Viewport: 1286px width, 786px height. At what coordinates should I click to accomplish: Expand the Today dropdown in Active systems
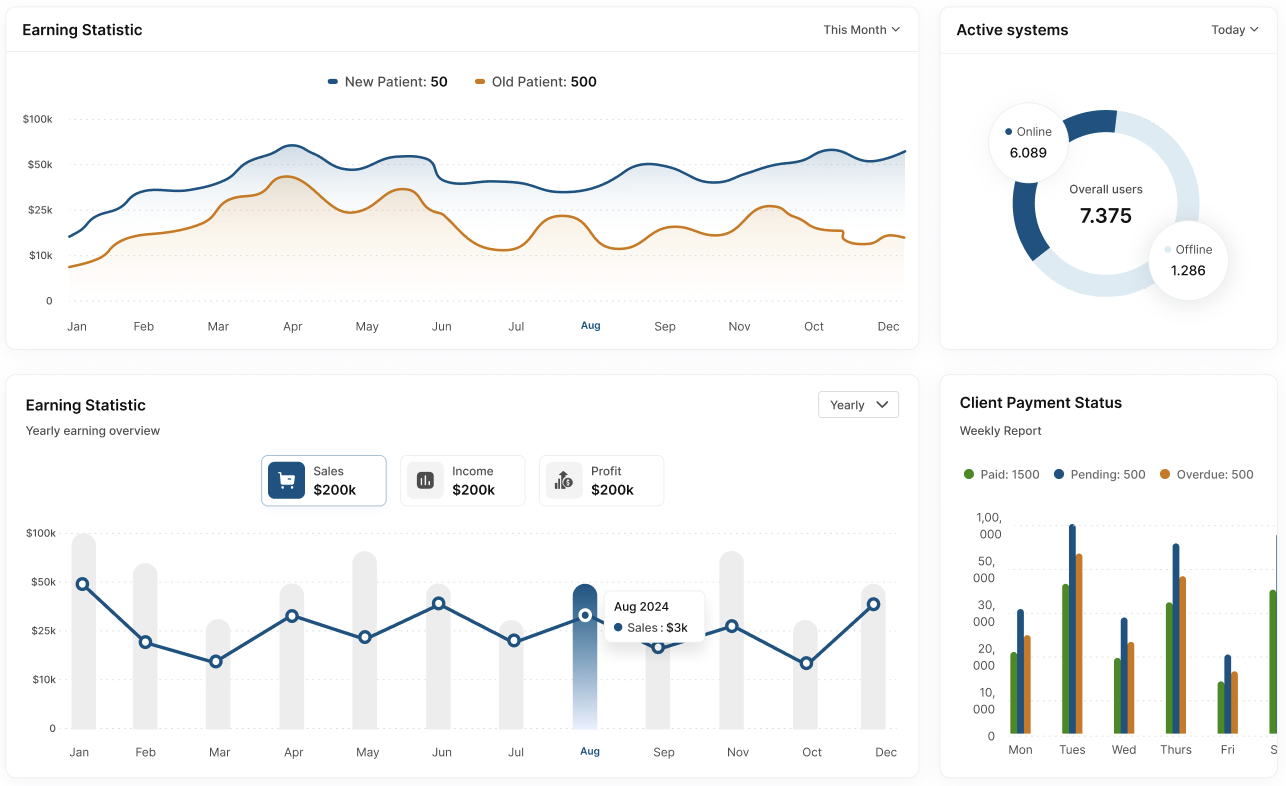(x=1234, y=30)
